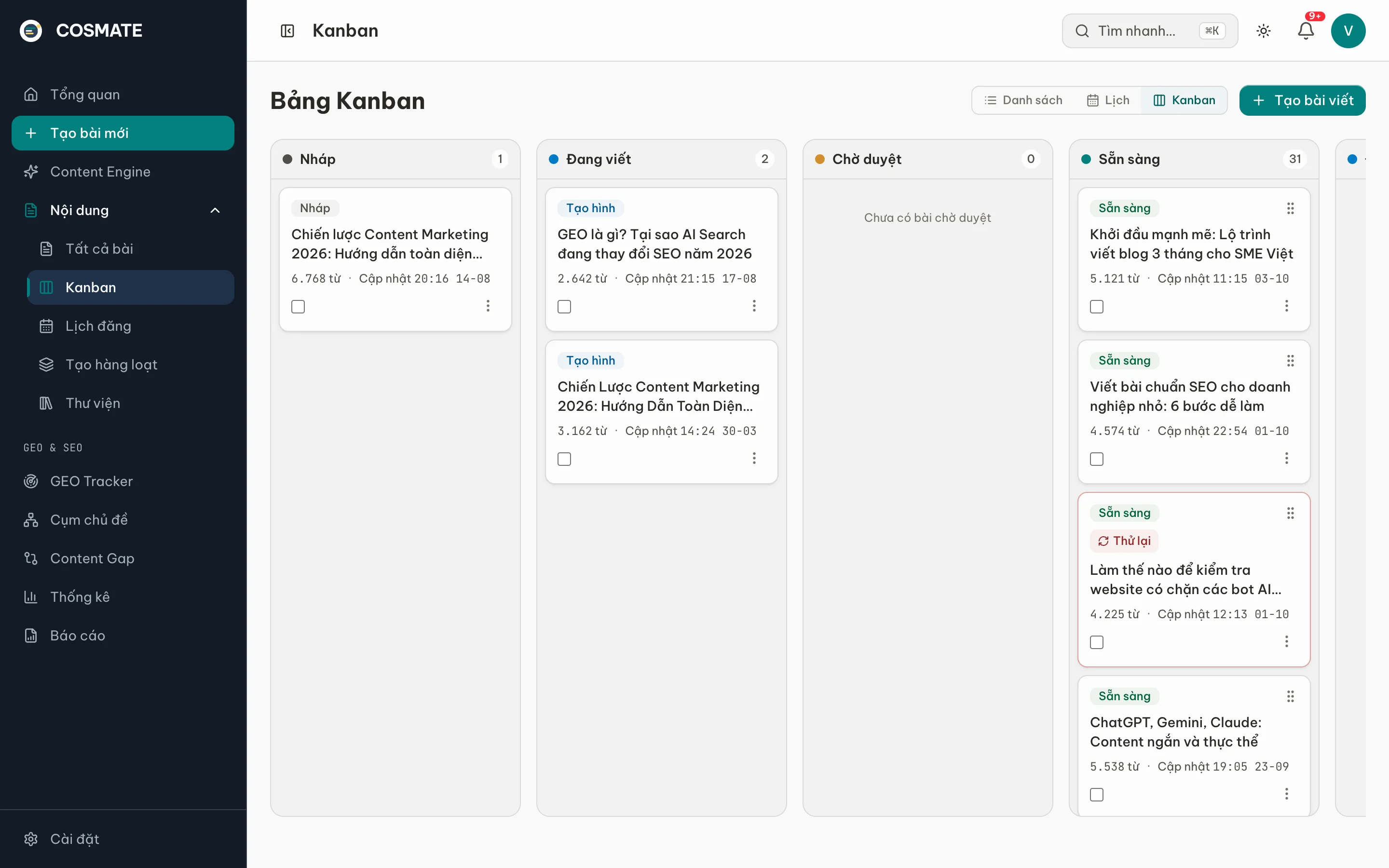1389x868 pixels.
Task: Open Báo cáo reports page
Action: [x=123, y=636]
